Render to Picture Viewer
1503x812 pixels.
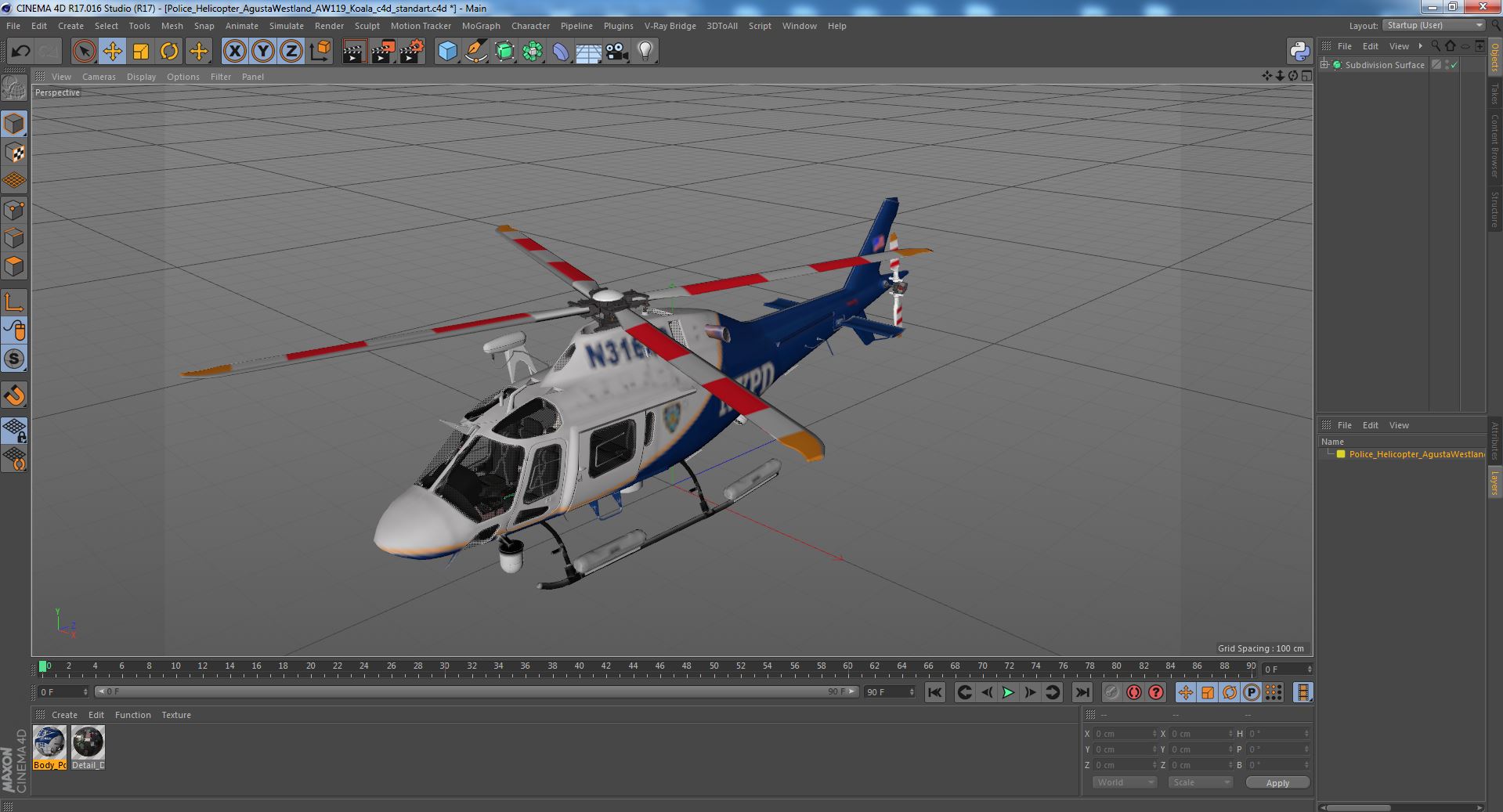click(x=383, y=52)
